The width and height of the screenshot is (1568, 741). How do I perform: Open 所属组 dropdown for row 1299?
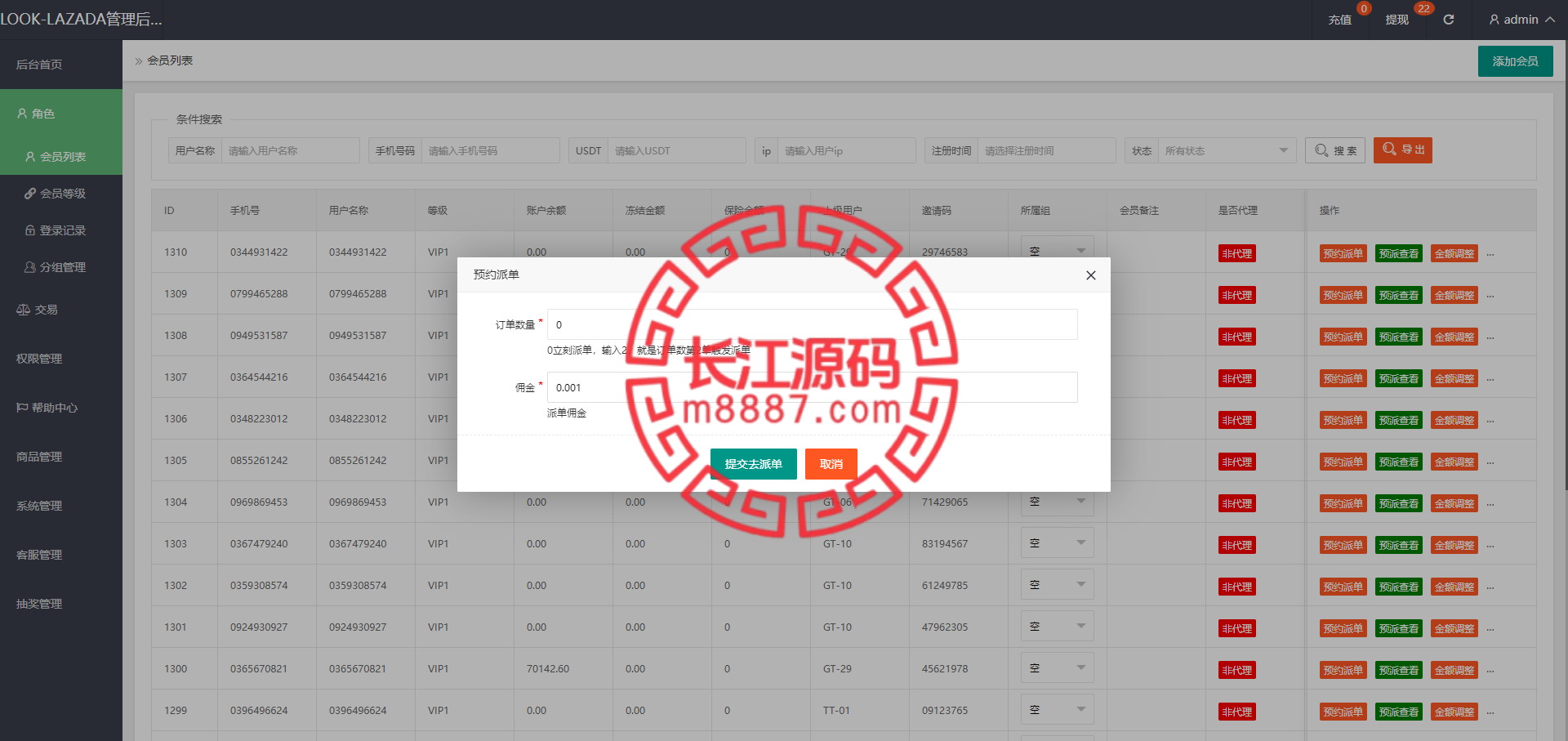[1057, 710]
